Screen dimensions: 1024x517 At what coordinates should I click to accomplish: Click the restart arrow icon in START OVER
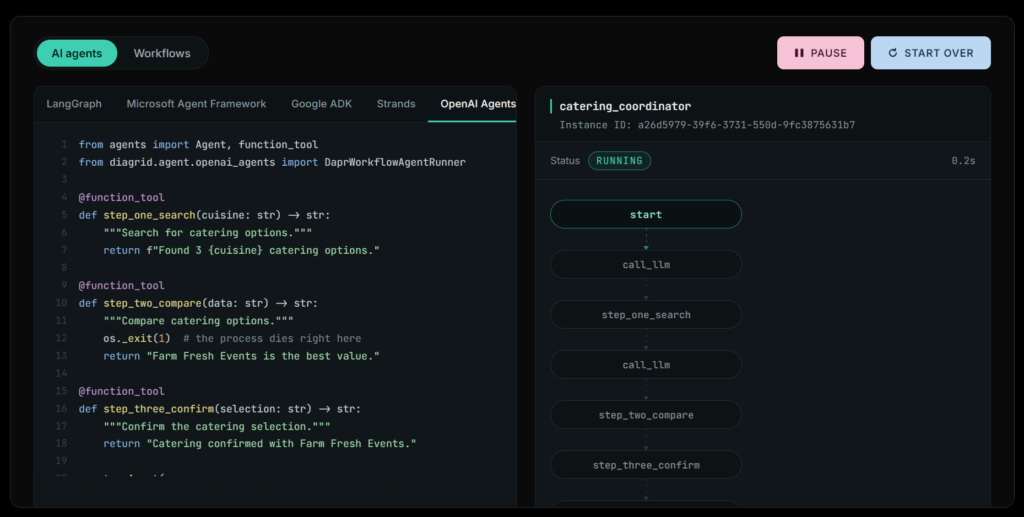(893, 53)
